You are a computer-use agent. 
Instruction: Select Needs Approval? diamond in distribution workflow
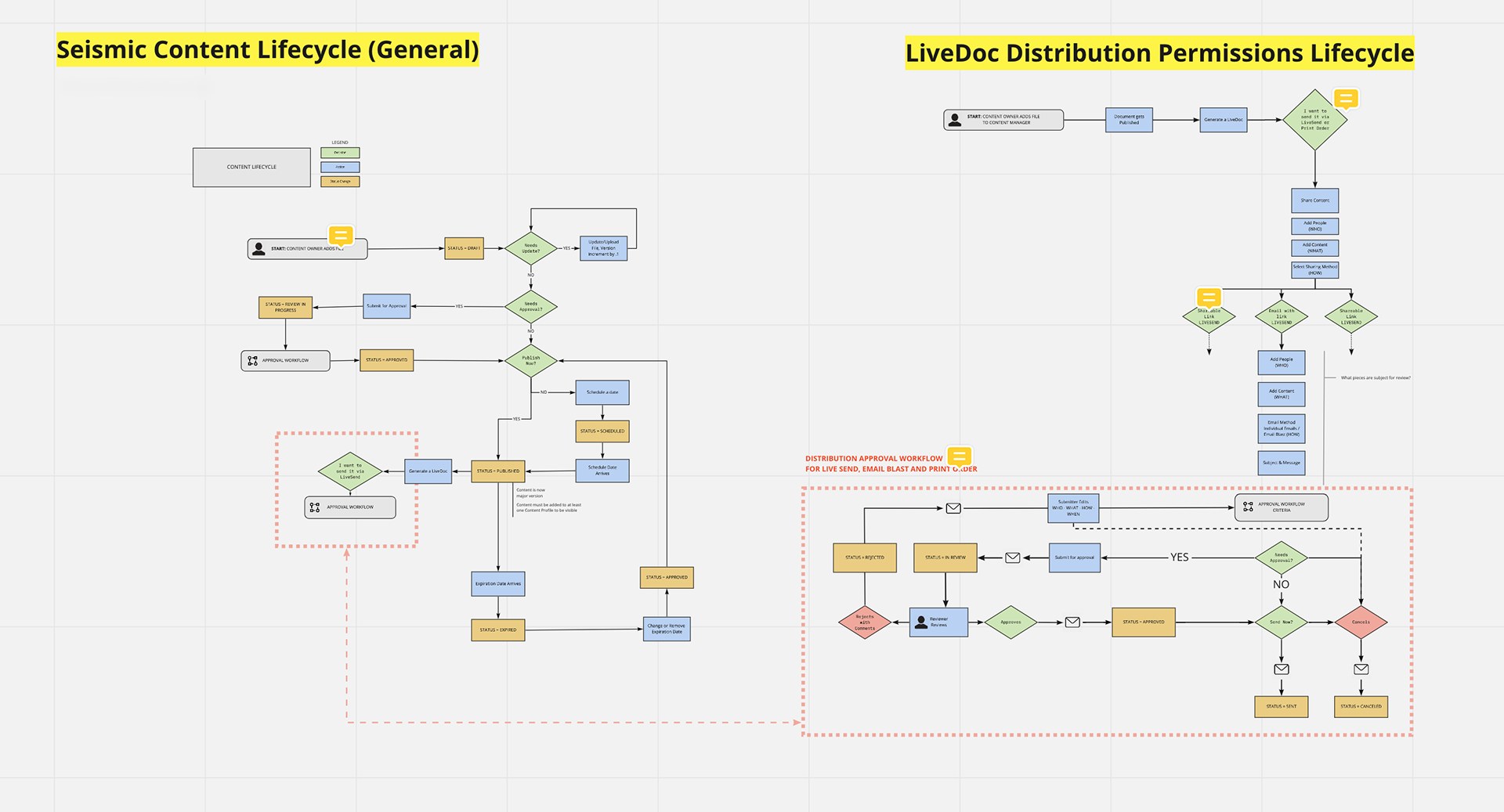tap(1282, 558)
